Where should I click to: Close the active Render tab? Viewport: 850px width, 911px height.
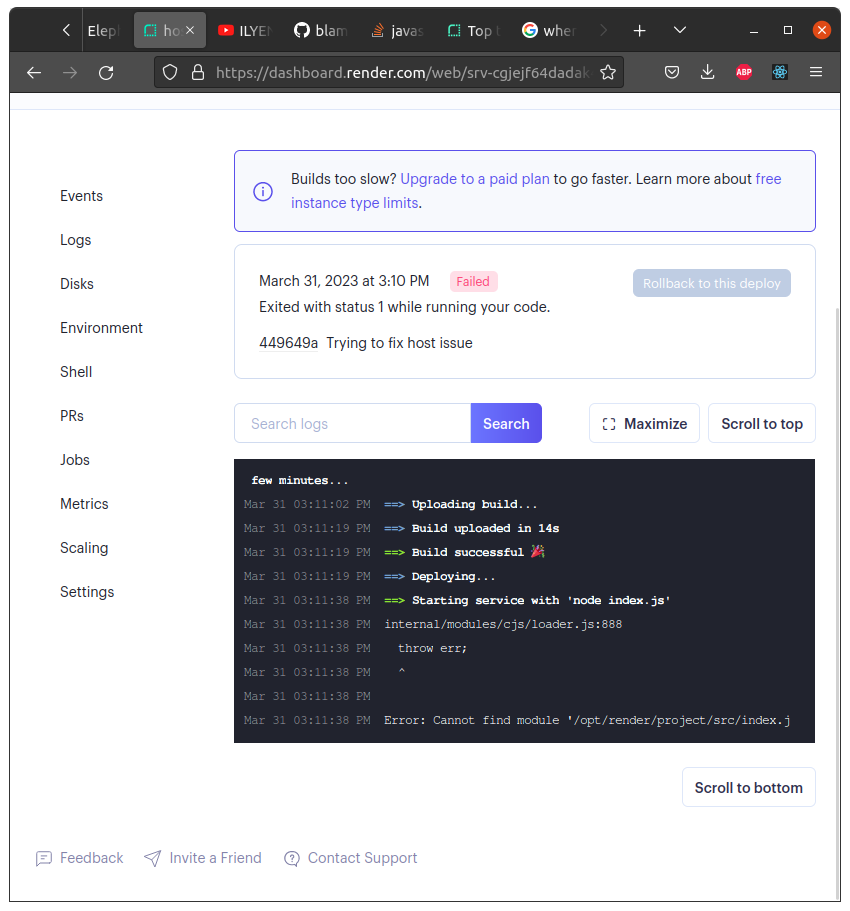pos(190,30)
